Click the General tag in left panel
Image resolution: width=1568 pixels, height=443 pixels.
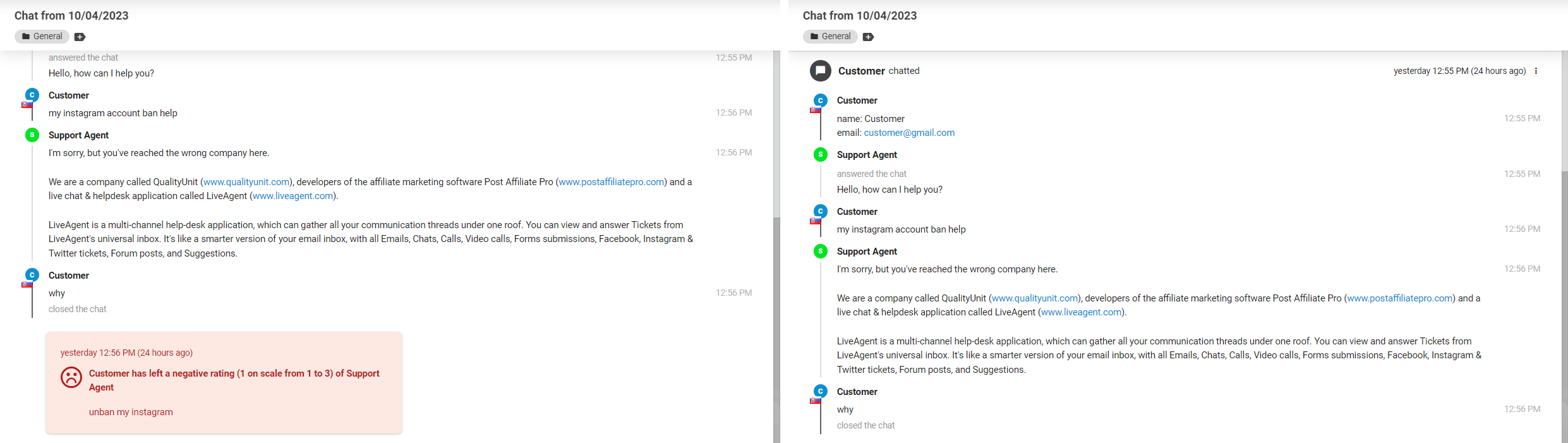click(x=42, y=36)
